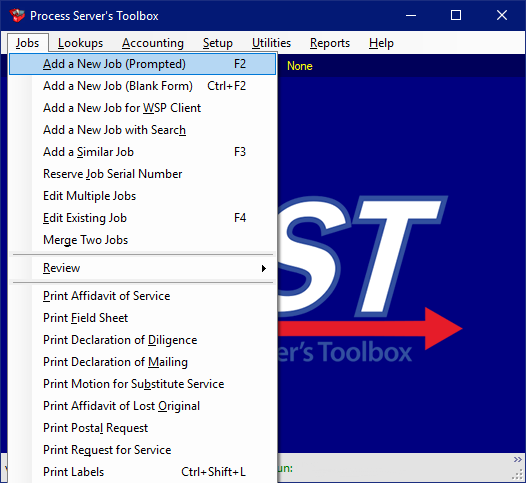Image resolution: width=526 pixels, height=483 pixels.
Task: Maximize the Process Server's Toolbox window
Action: pos(456,15)
